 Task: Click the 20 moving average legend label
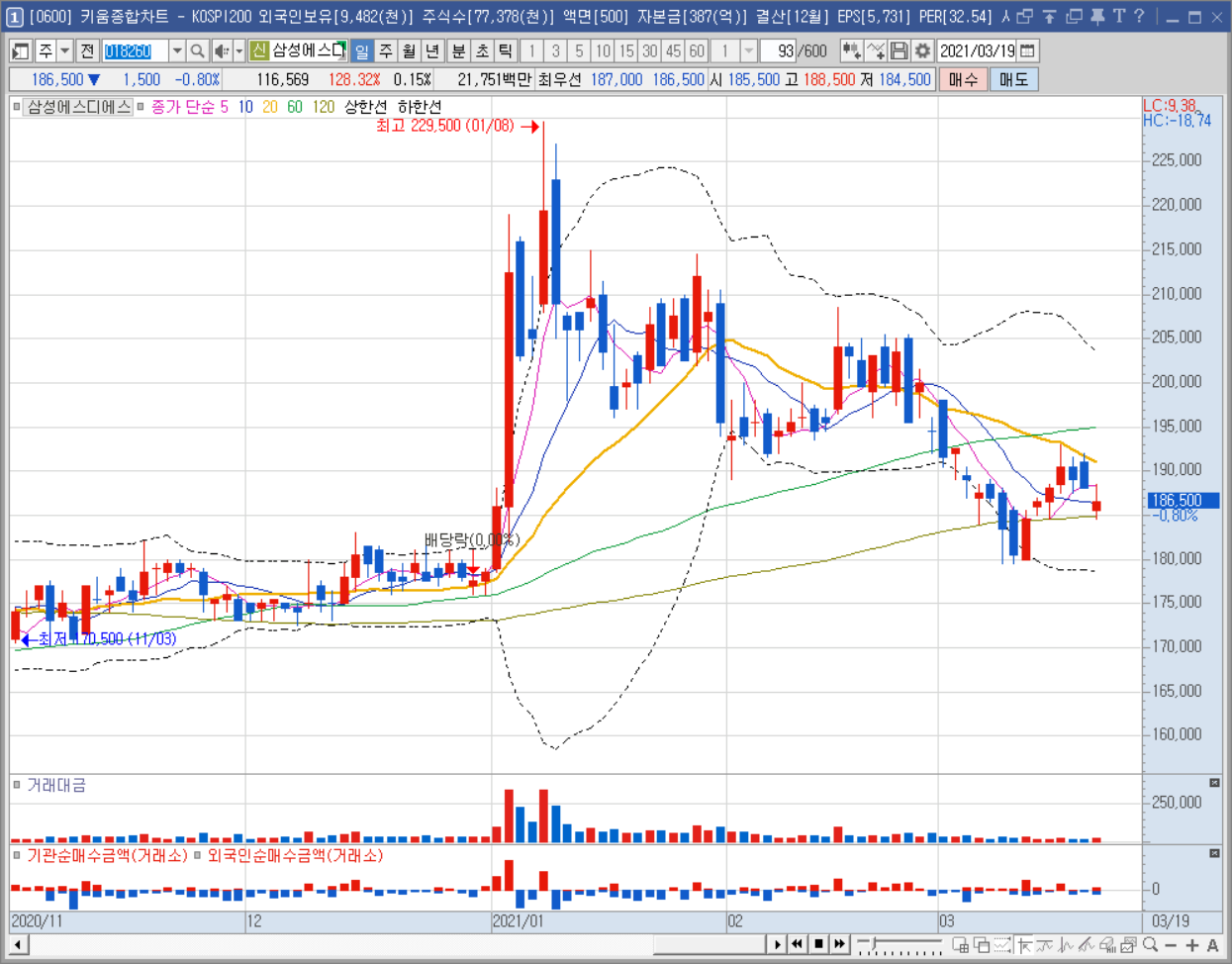[269, 107]
